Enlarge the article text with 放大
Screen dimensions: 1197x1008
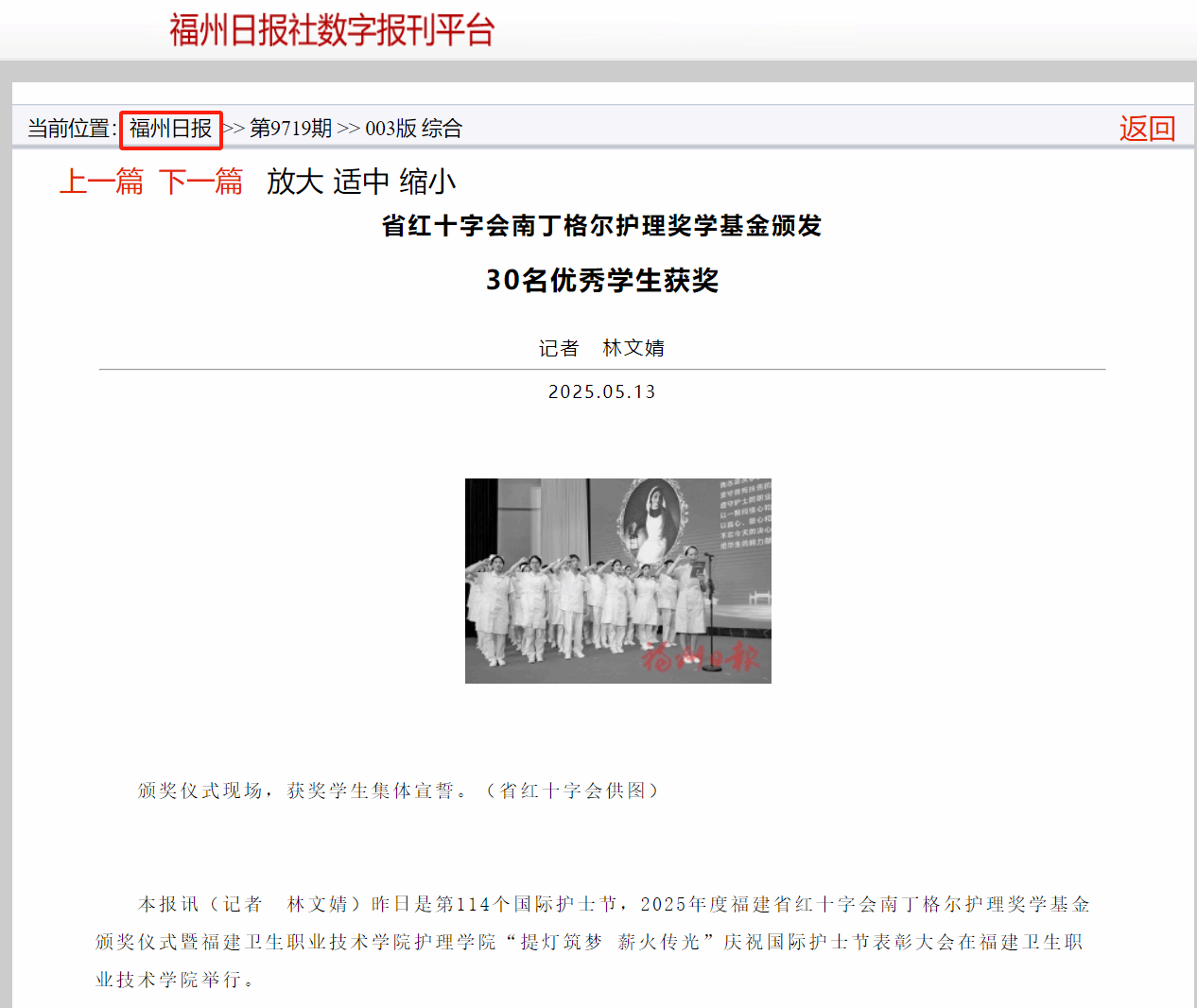[296, 181]
